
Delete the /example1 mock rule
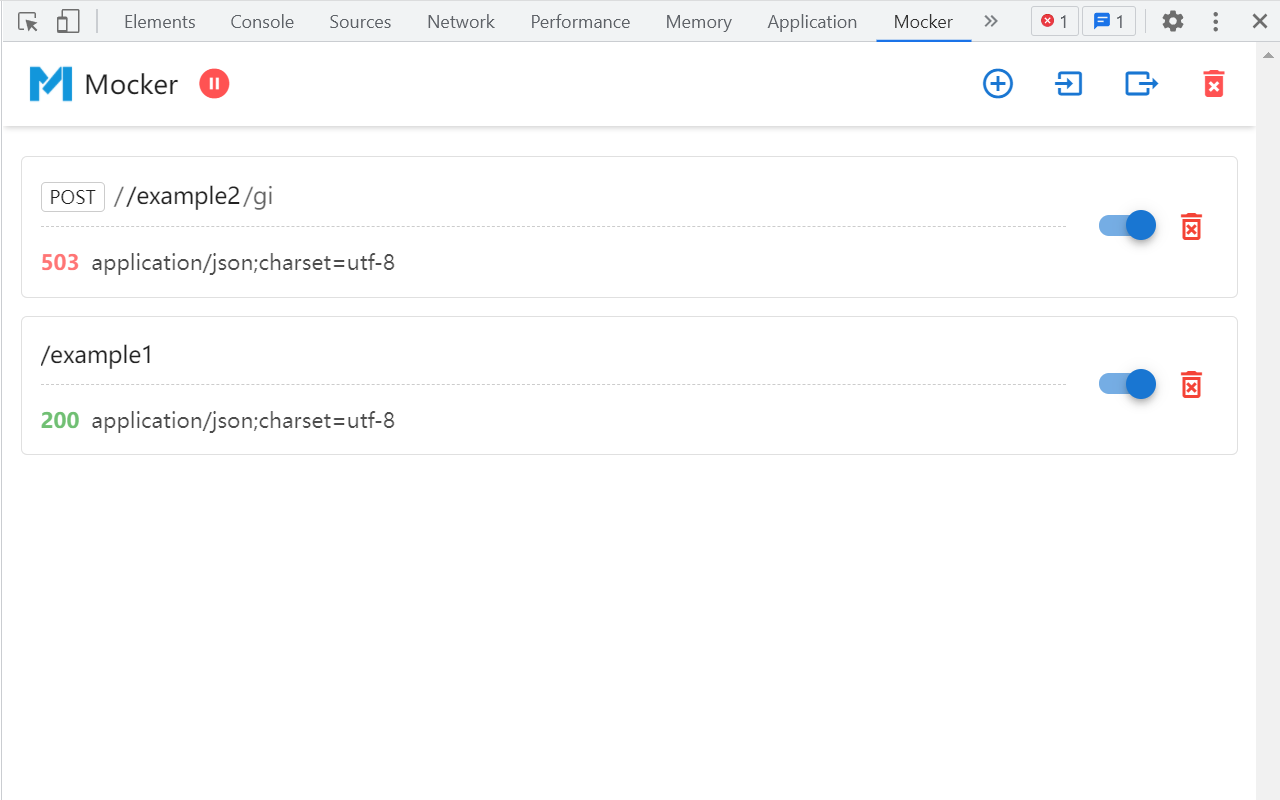tap(1191, 385)
